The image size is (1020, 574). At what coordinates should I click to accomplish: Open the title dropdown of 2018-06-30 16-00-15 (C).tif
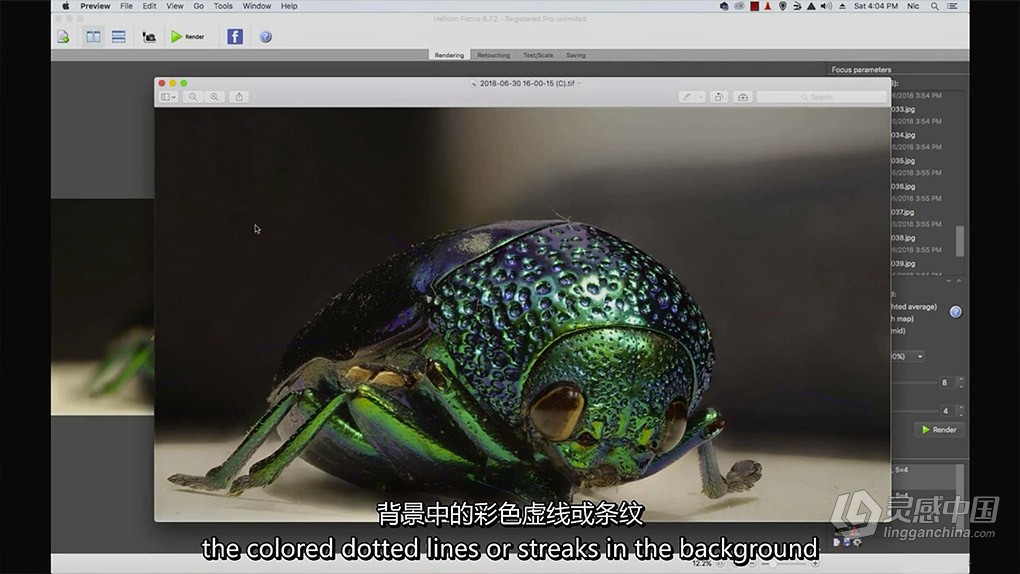(580, 83)
